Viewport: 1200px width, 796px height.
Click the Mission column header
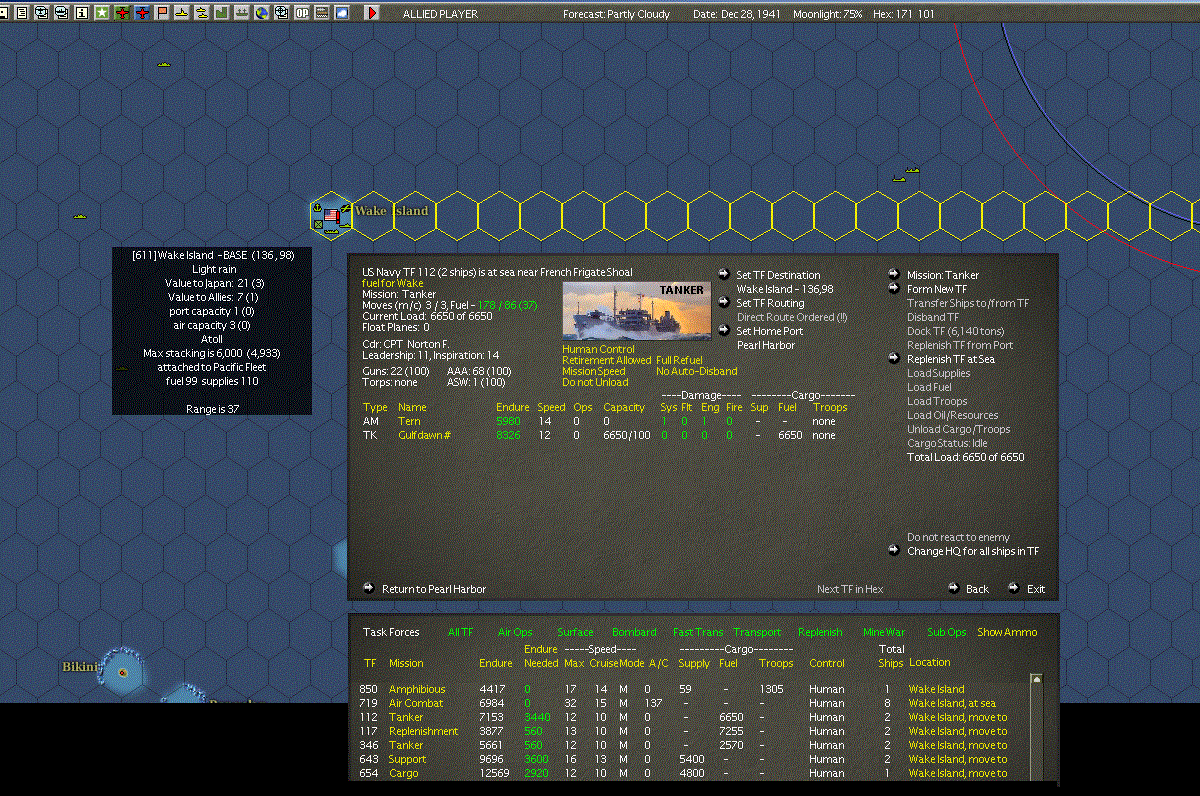[x=406, y=663]
